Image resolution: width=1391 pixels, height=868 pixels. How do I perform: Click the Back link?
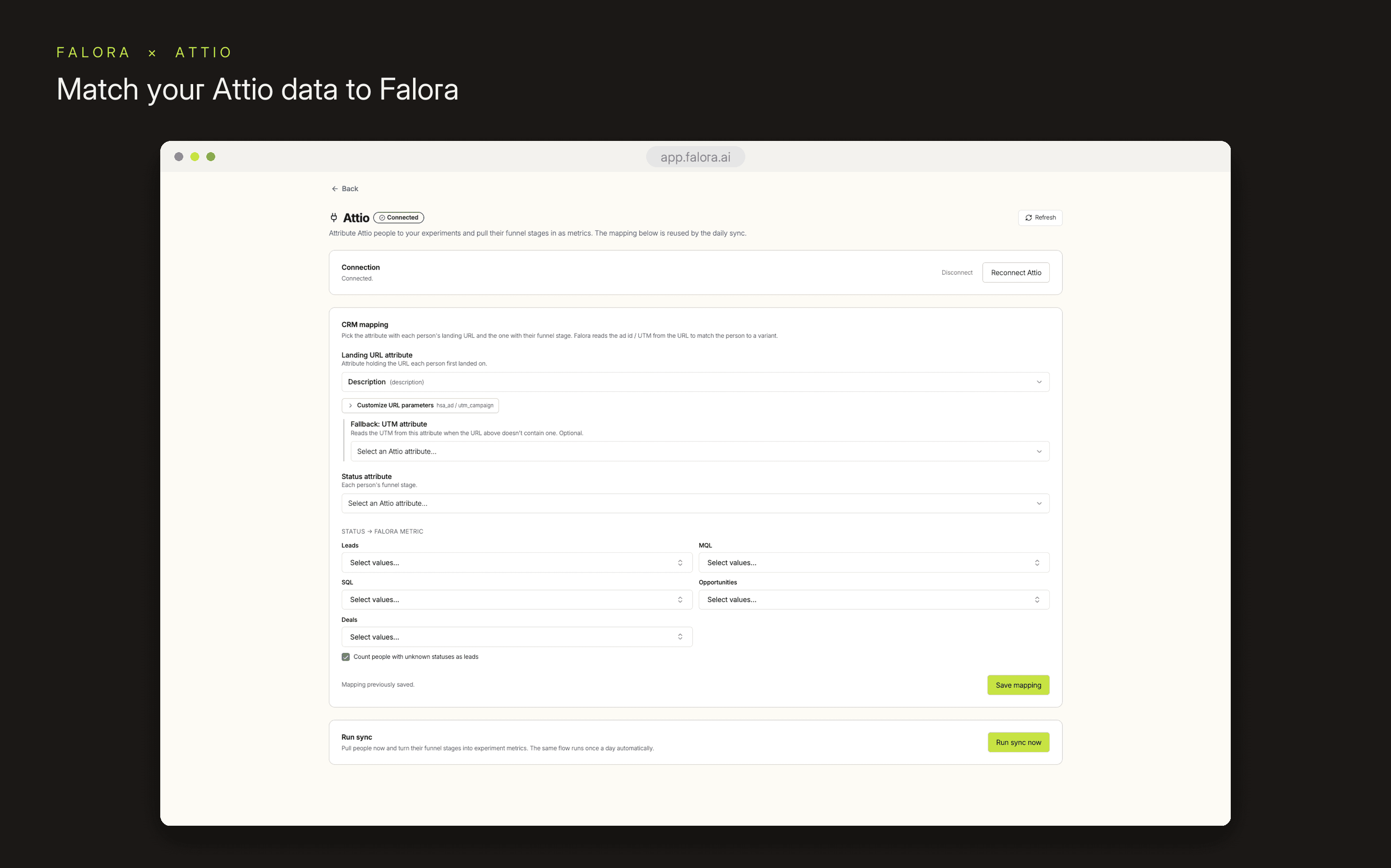tap(344, 189)
